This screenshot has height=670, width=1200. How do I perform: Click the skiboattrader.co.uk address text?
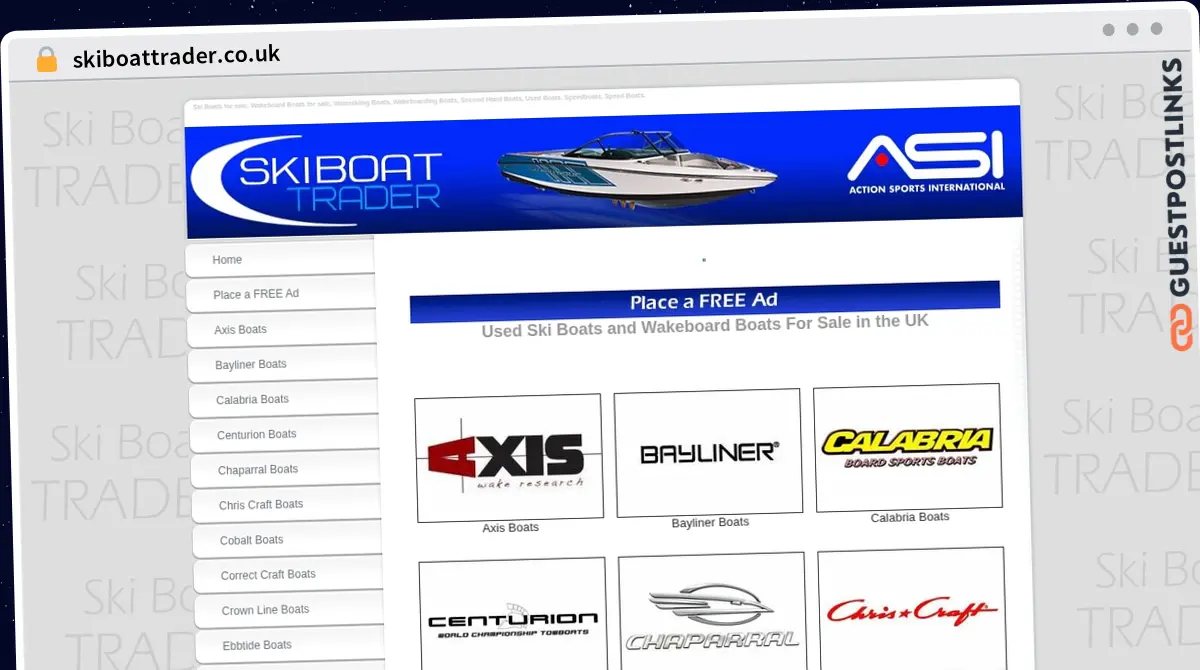tap(176, 56)
